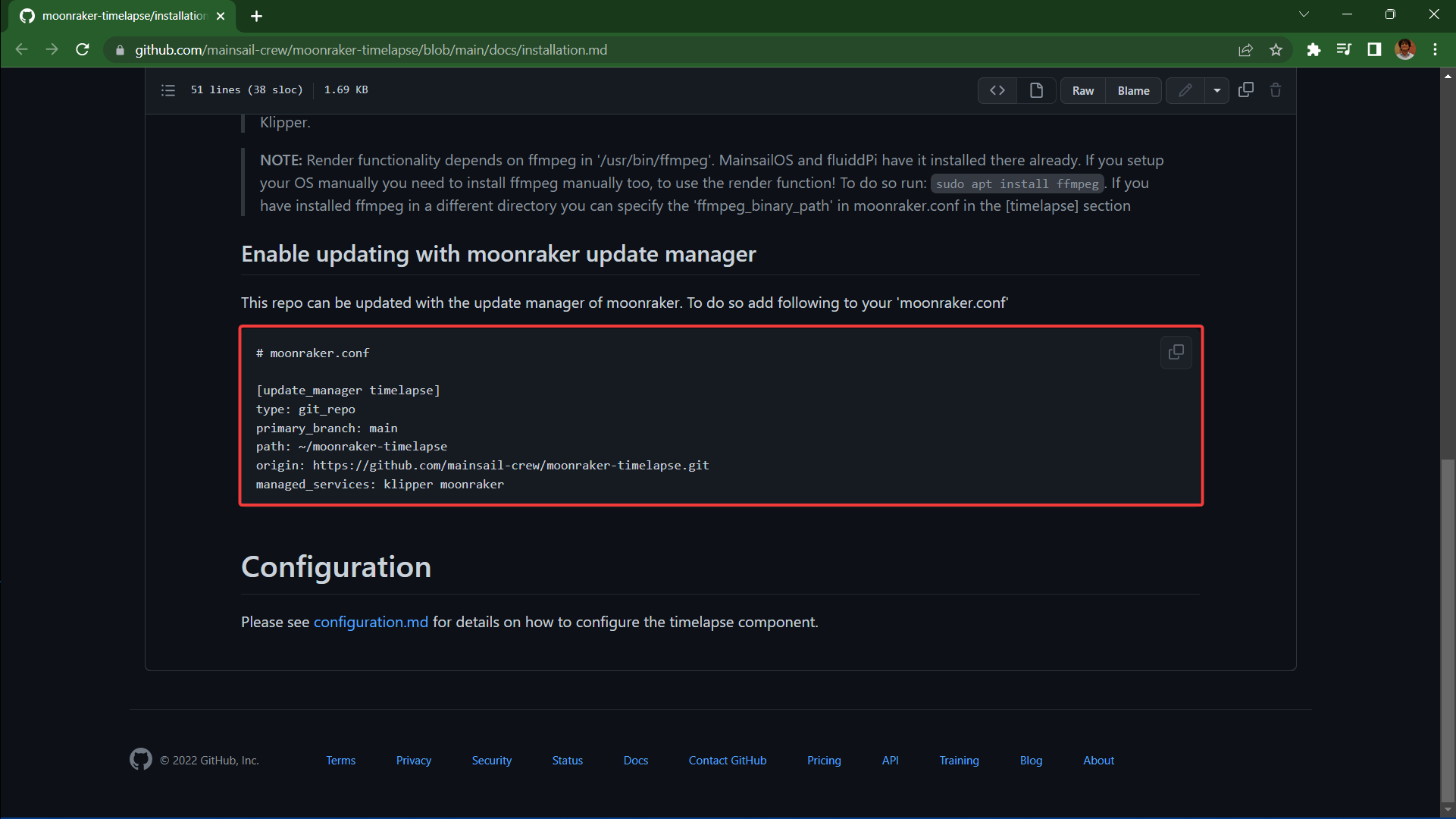The image size is (1456, 819).
Task: Open browser extensions puzzle icon
Action: point(1314,50)
